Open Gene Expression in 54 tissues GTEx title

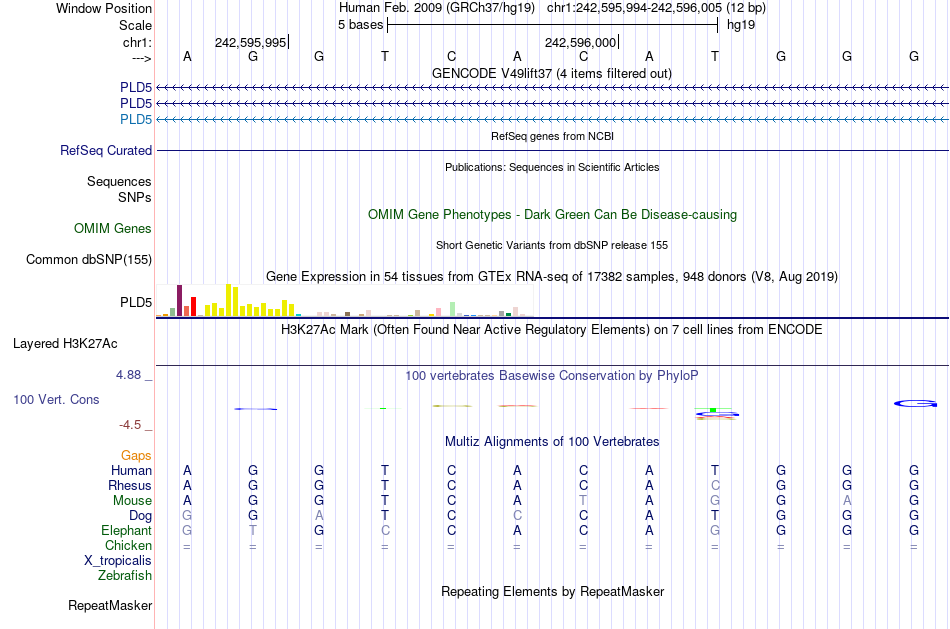(552, 276)
